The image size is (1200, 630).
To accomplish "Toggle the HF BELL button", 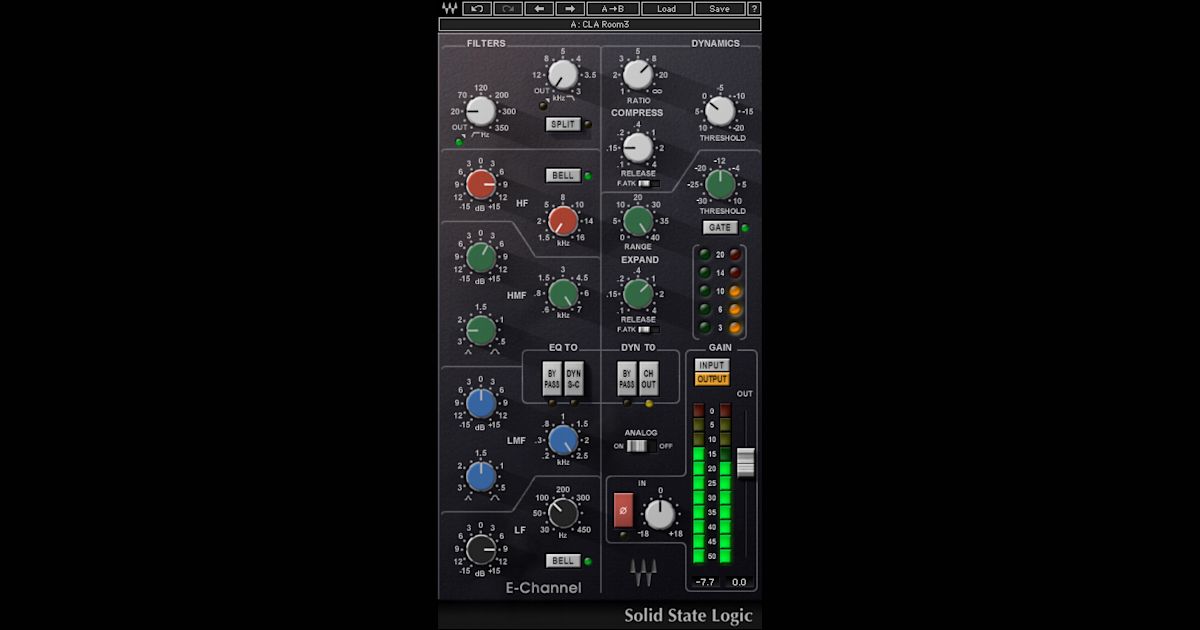I will pos(563,176).
